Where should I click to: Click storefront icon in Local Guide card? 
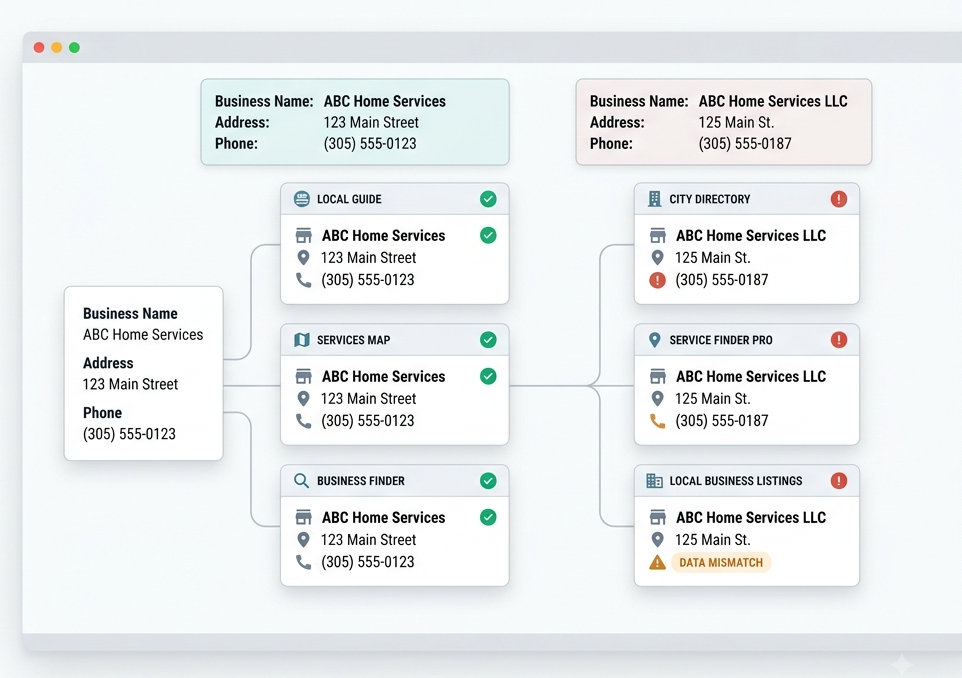click(304, 236)
